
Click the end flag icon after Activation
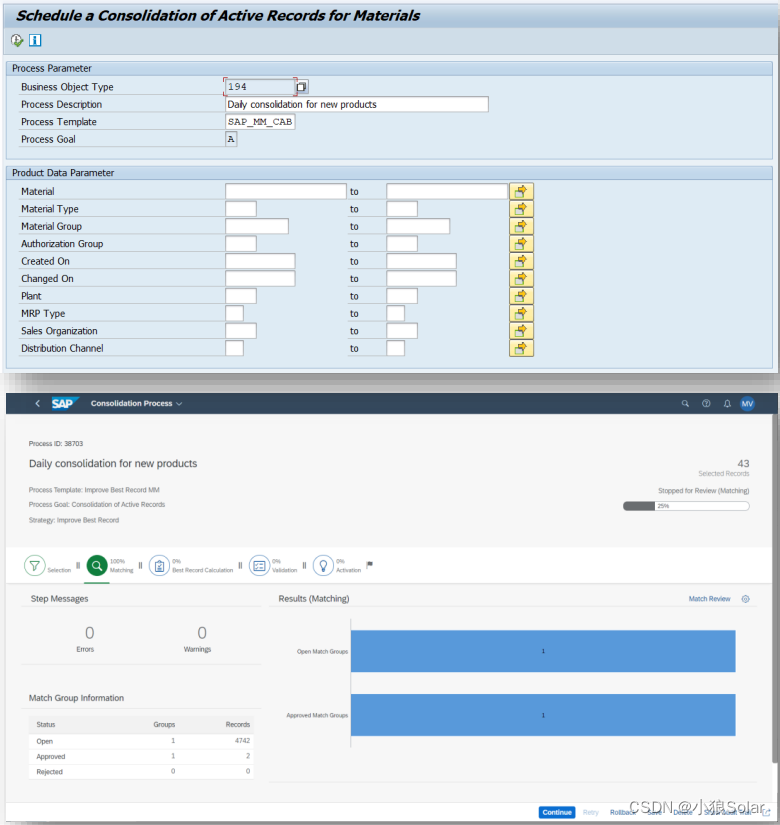point(369,565)
